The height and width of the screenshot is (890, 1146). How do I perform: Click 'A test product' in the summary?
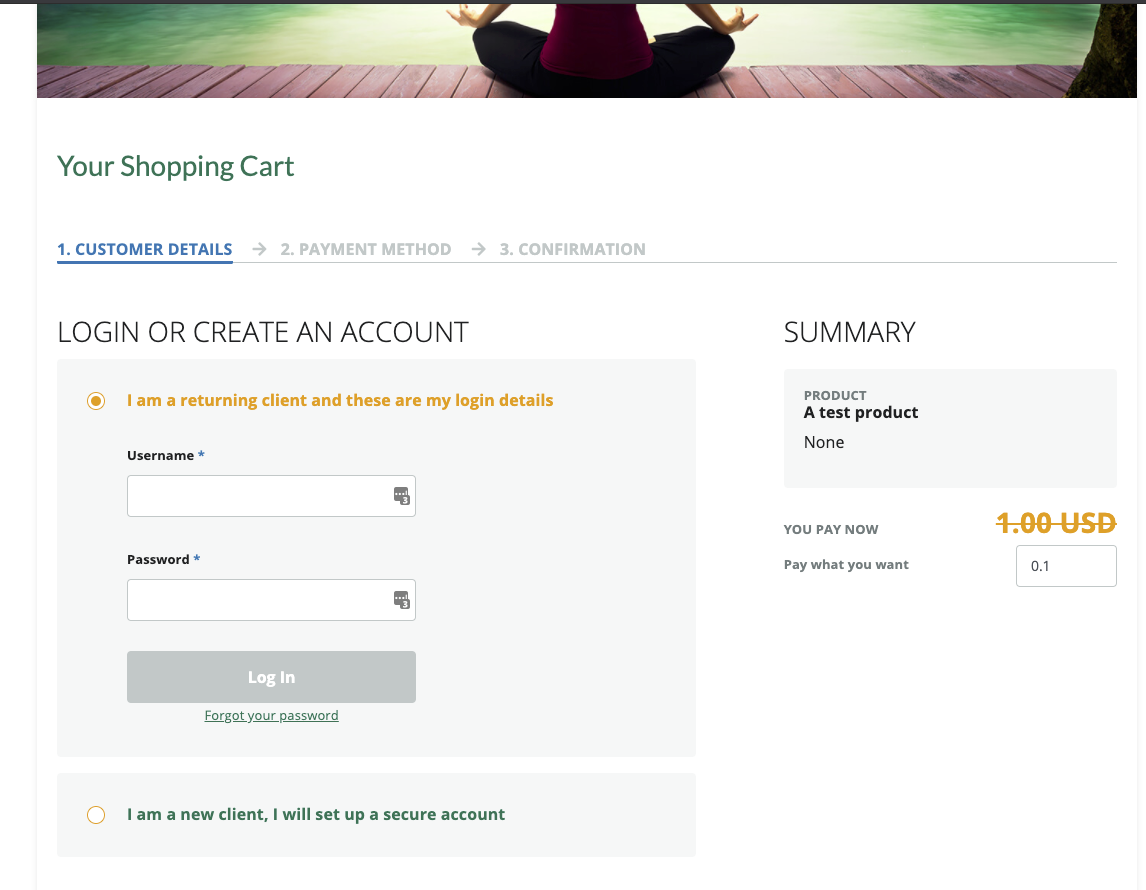[x=861, y=413]
